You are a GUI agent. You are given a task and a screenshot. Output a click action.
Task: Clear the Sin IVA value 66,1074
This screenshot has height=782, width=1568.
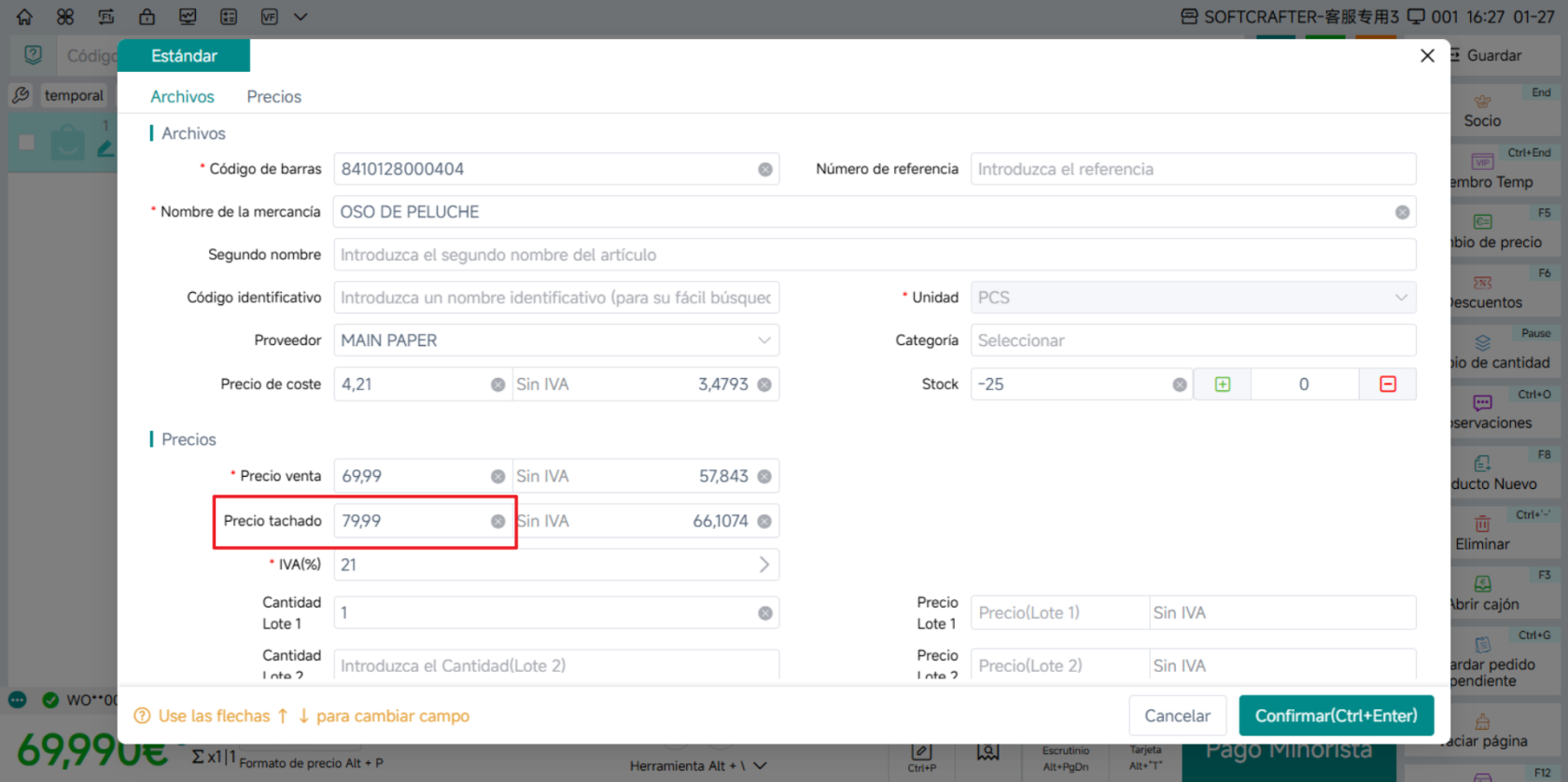coord(764,521)
